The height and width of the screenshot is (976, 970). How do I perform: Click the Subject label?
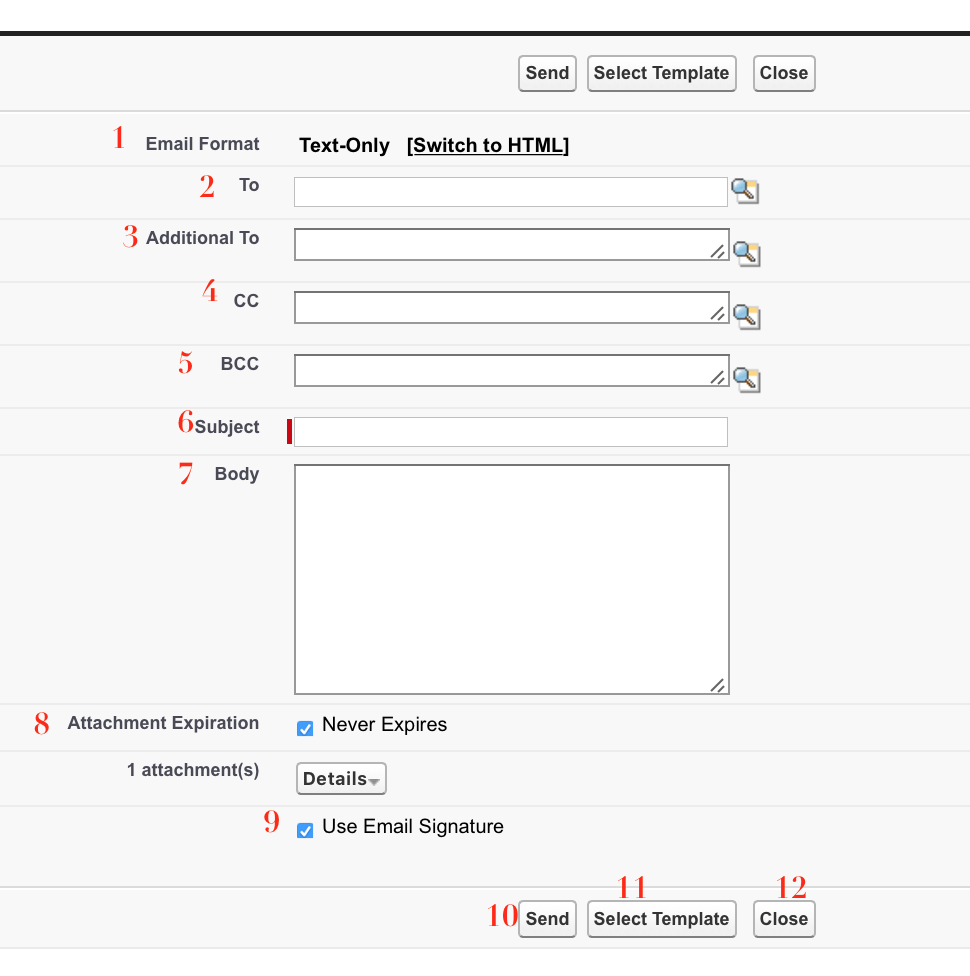coord(227,427)
